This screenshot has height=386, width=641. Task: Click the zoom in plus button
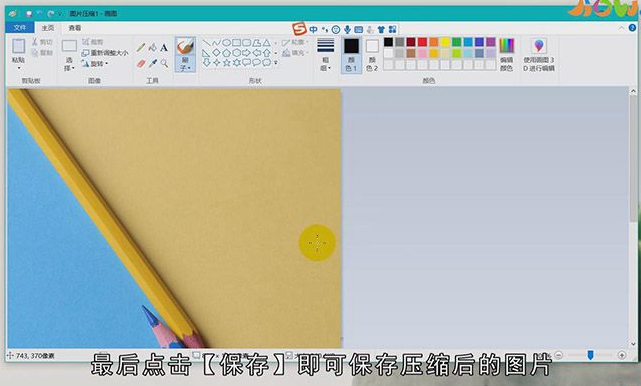pyautogui.click(x=622, y=355)
